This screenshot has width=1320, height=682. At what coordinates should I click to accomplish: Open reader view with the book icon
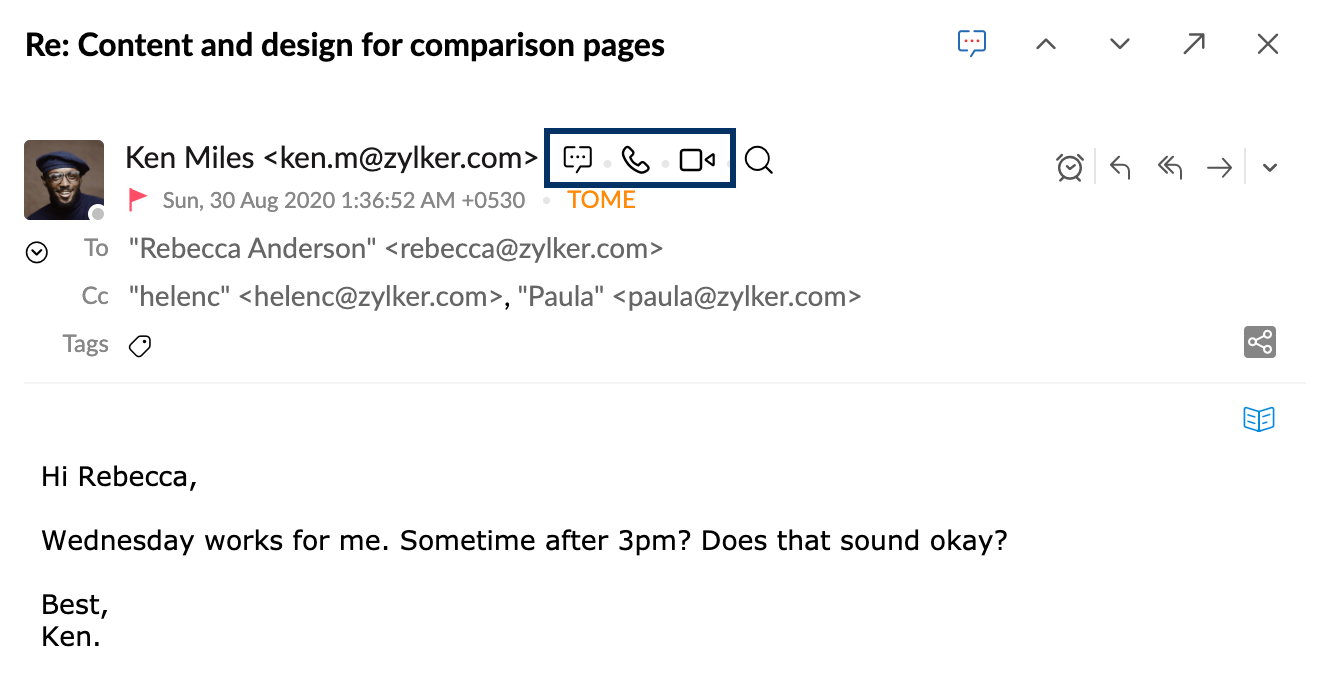(x=1260, y=419)
